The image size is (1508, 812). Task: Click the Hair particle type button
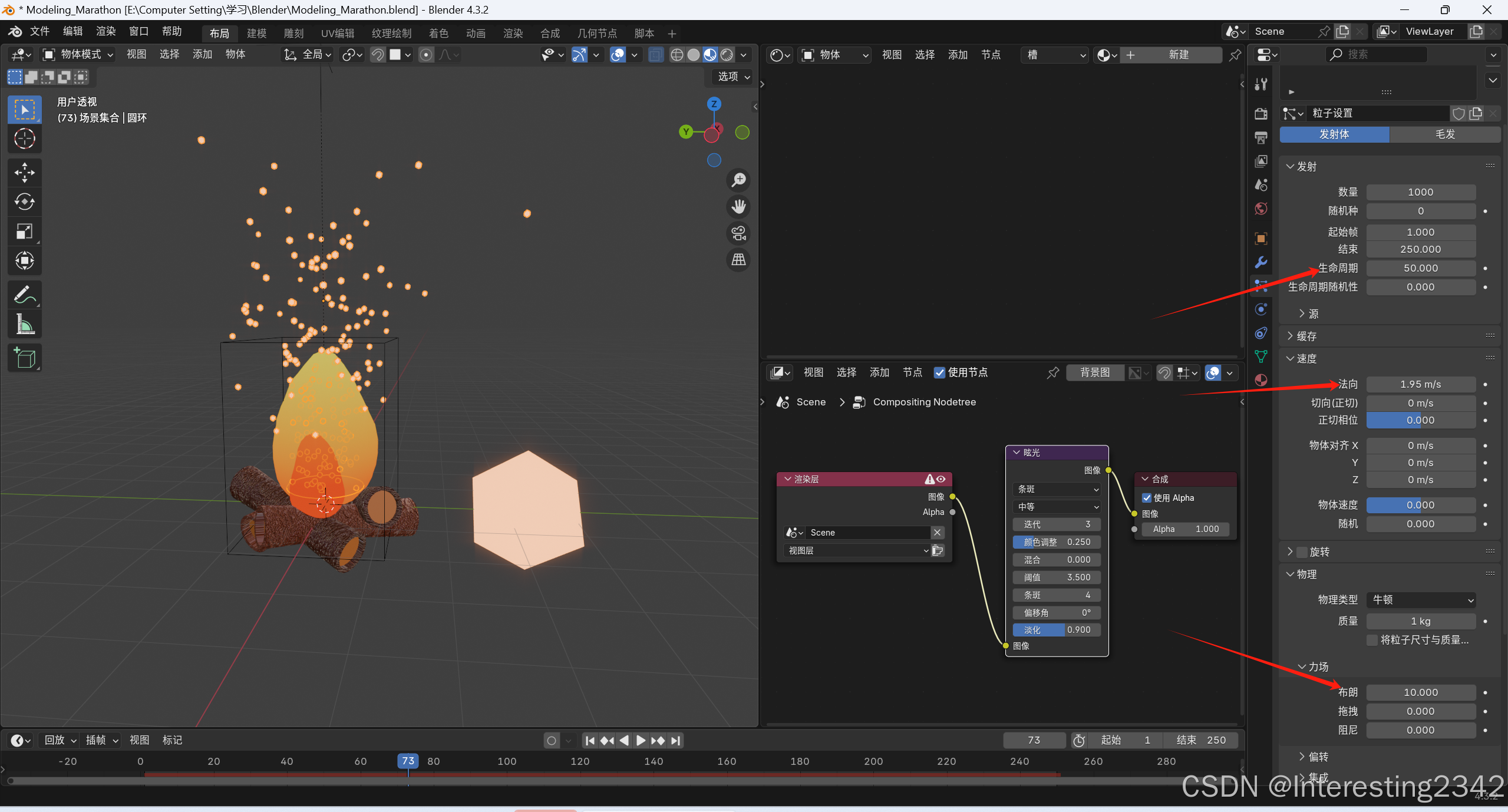tap(1444, 134)
